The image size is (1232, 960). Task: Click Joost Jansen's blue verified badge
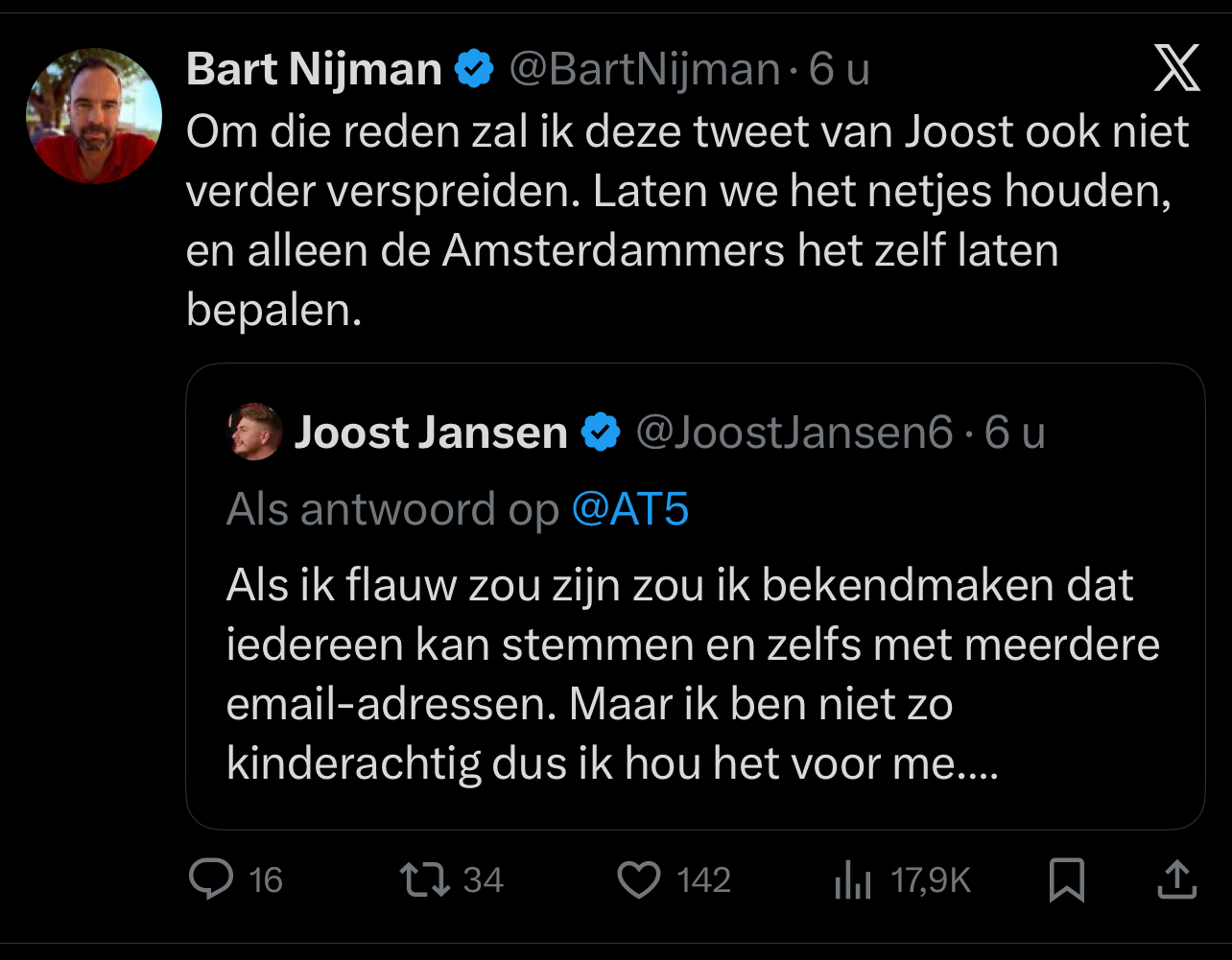point(602,433)
